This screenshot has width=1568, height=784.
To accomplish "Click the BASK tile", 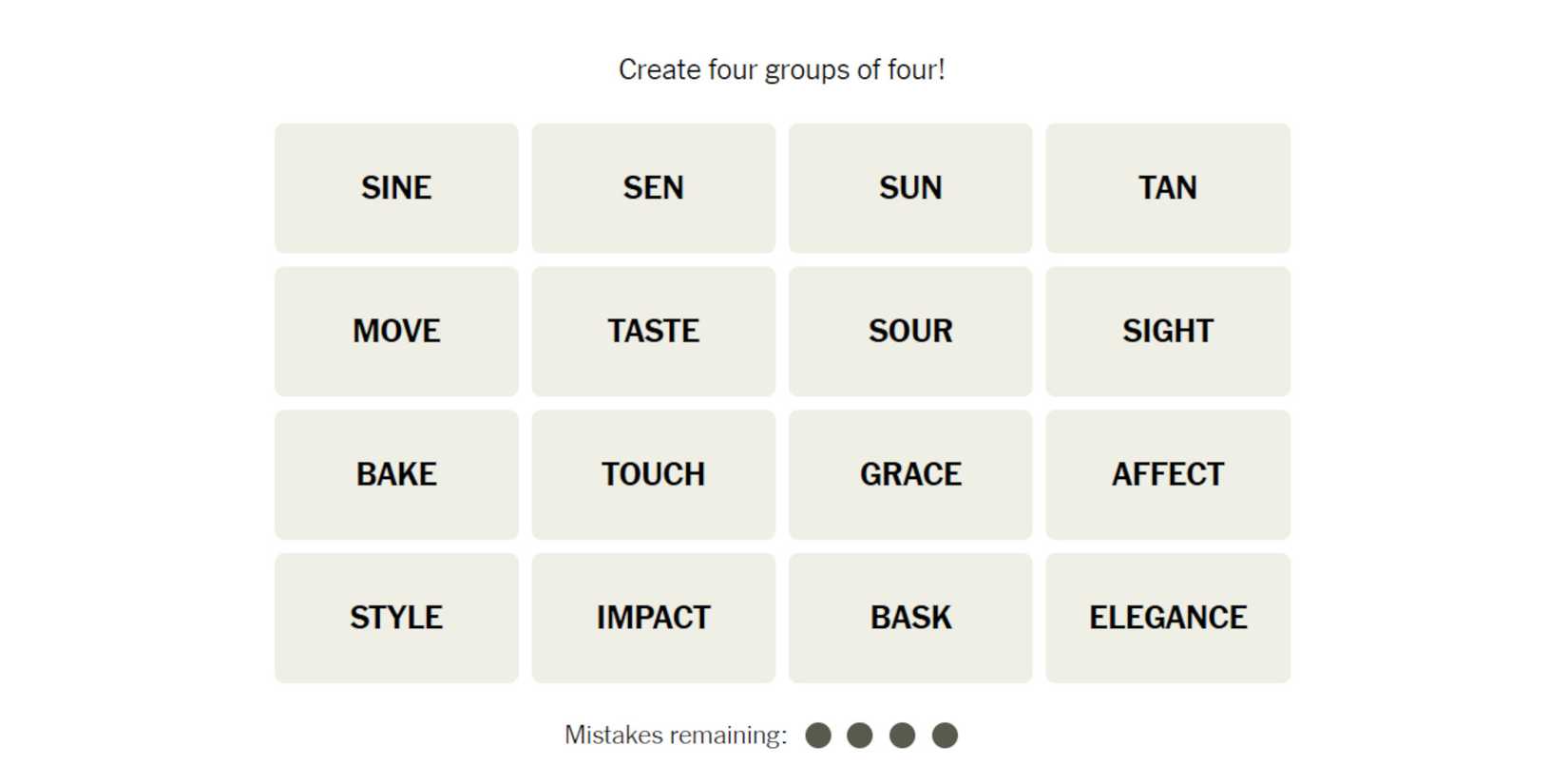I will tap(910, 618).
